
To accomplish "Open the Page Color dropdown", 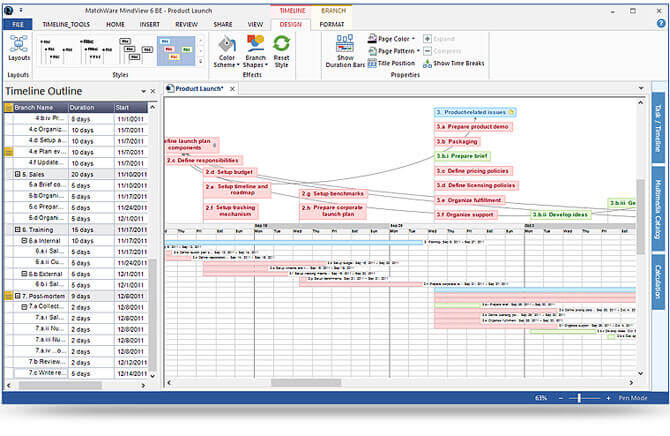I will pyautogui.click(x=391, y=39).
